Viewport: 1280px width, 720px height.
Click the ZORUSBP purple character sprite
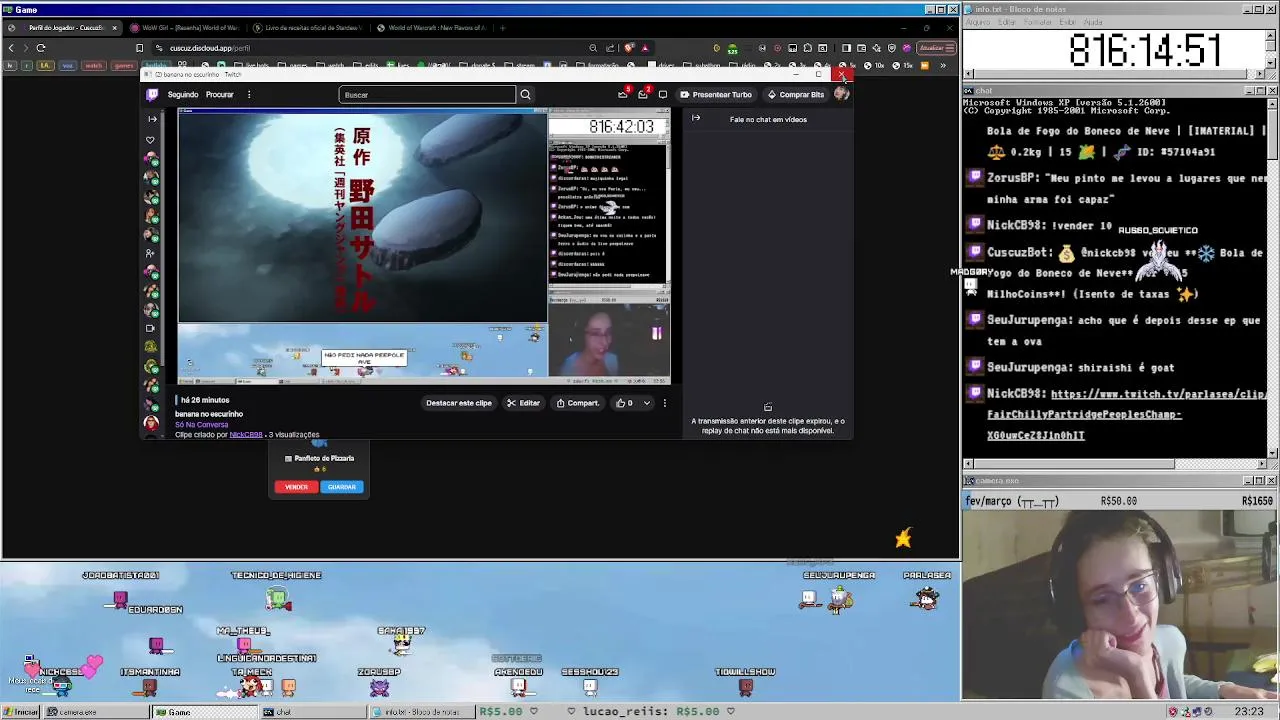pos(379,686)
